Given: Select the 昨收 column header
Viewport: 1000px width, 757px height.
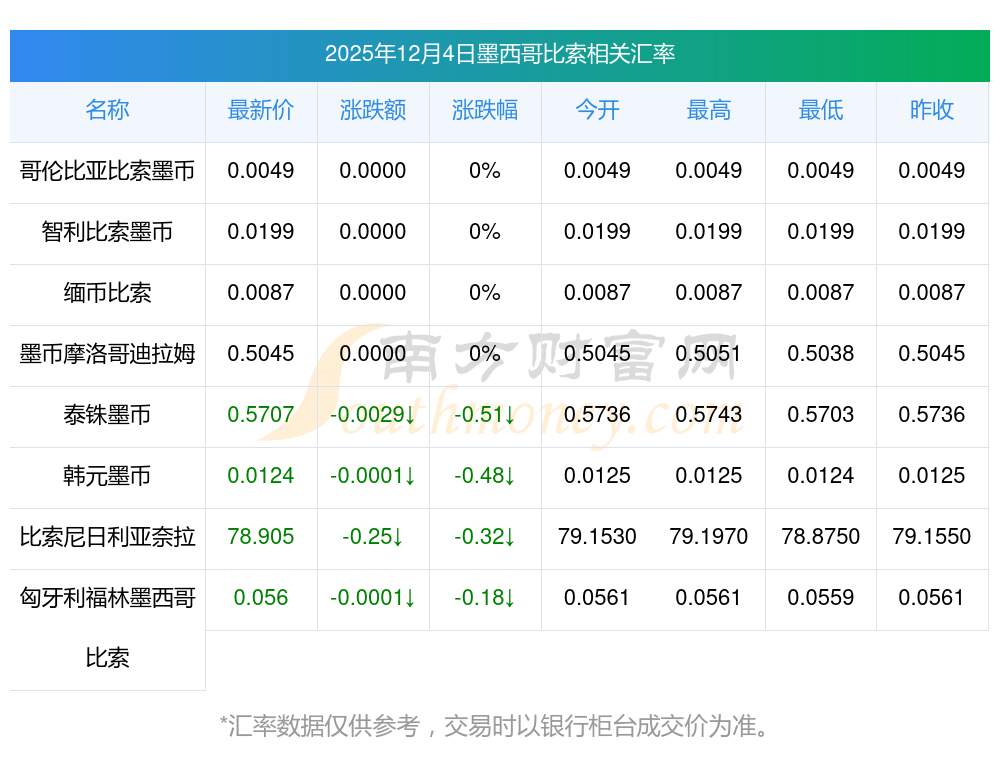Looking at the screenshot, I should [x=932, y=111].
